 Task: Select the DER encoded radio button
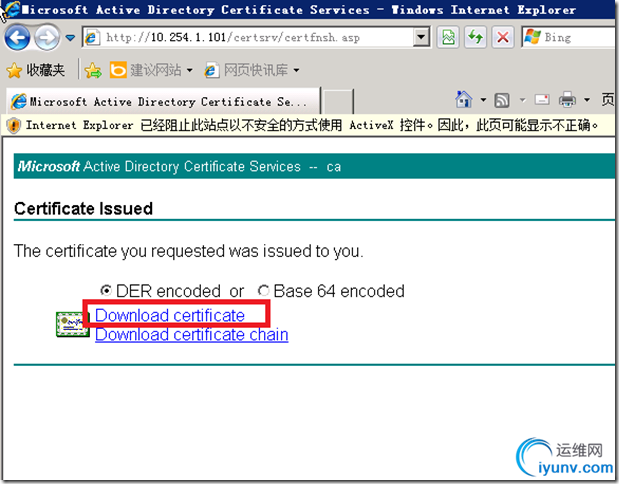click(106, 291)
